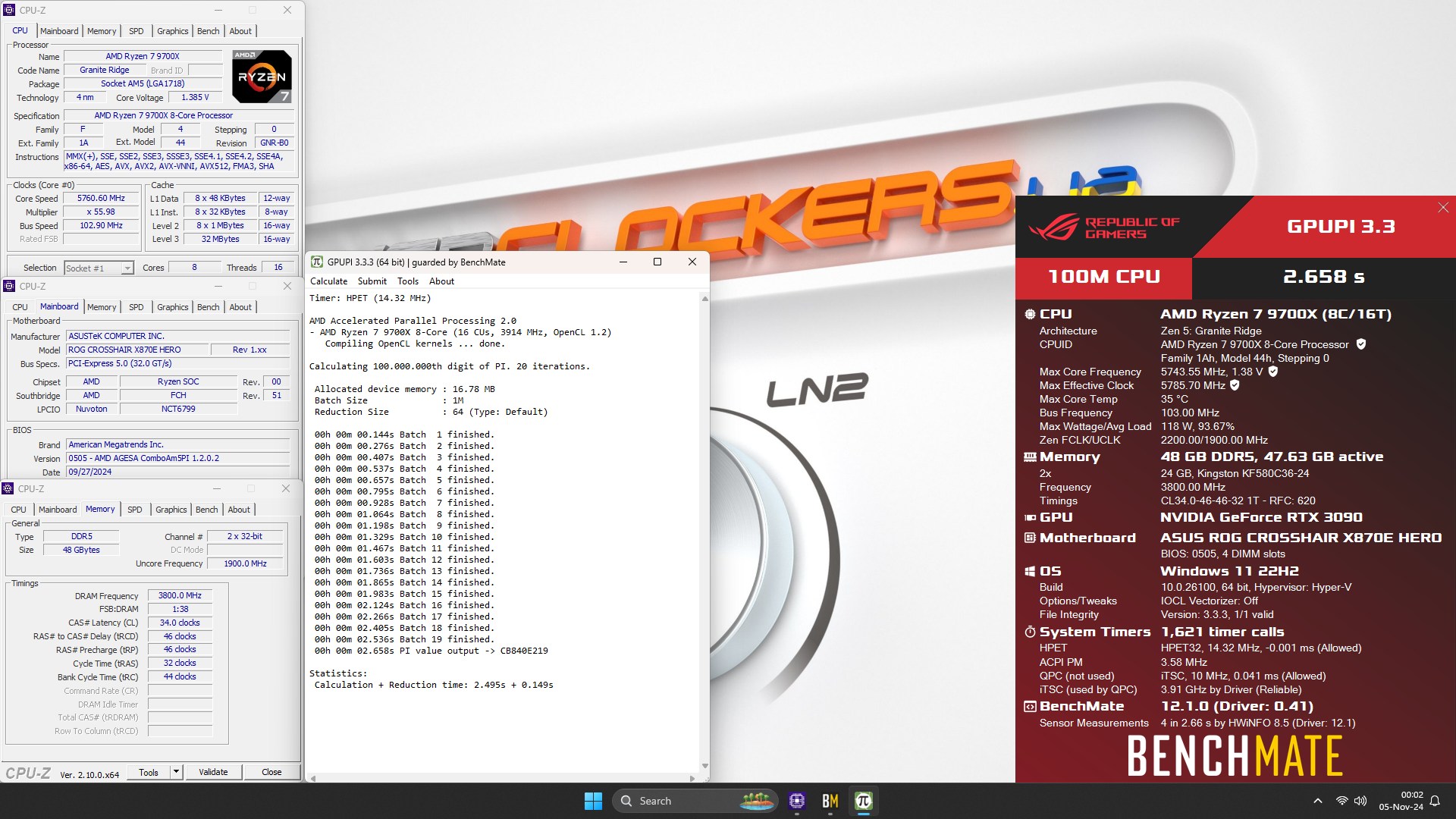Minimize the GPUPI window

623,262
